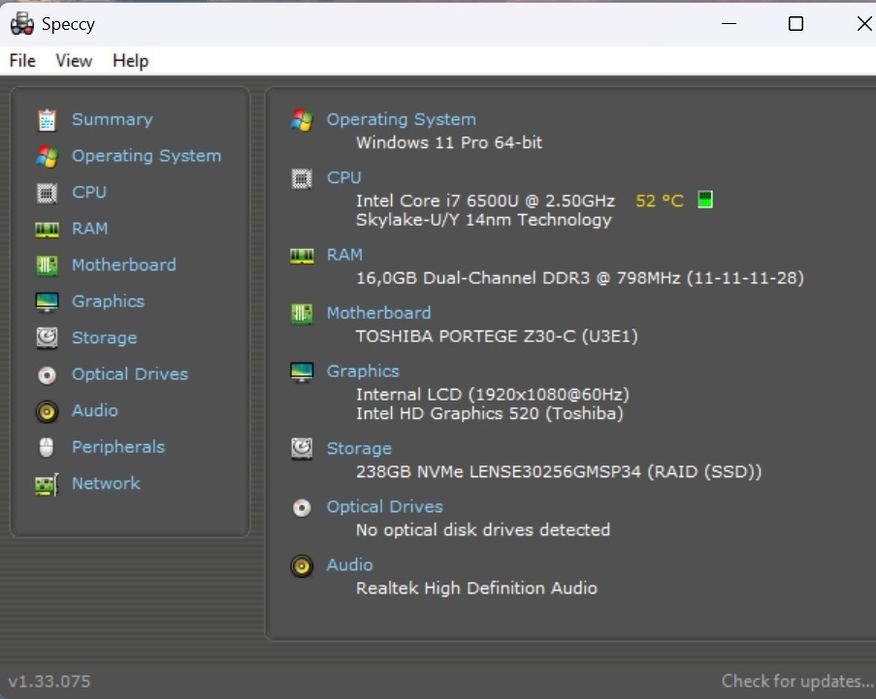Click Windows 11 Pro 64-bit text
The height and width of the screenshot is (699, 876).
click(449, 142)
